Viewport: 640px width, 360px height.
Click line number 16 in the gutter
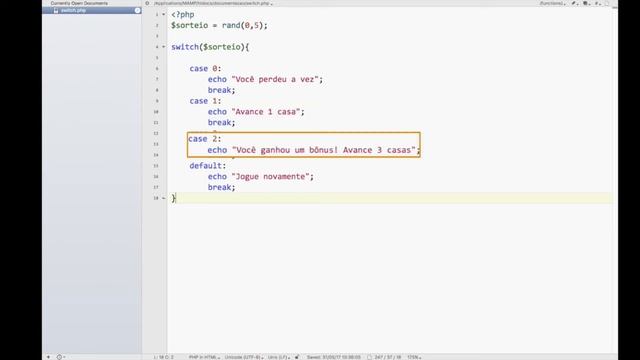[156, 177]
